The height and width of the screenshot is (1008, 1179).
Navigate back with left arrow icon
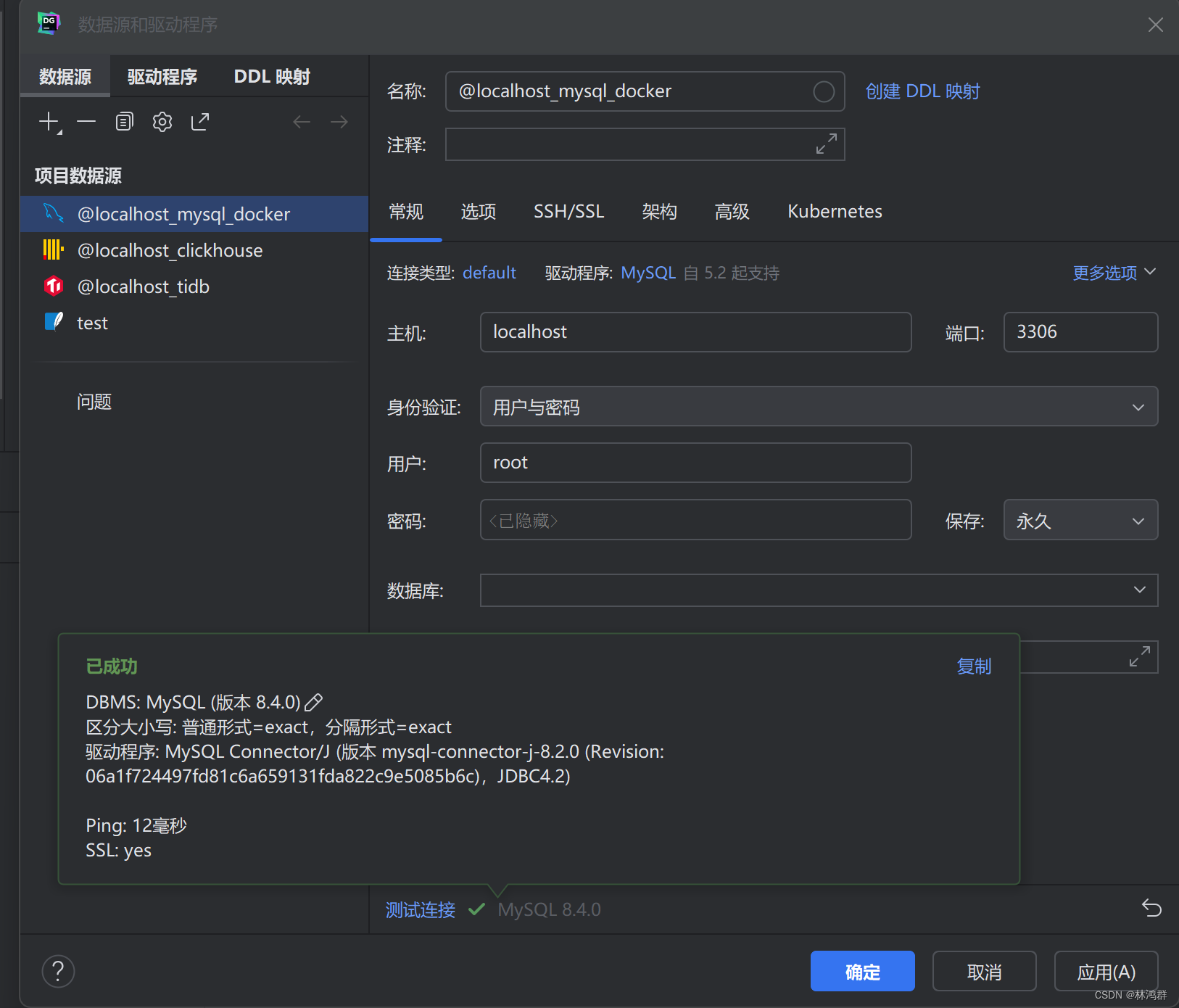click(302, 122)
